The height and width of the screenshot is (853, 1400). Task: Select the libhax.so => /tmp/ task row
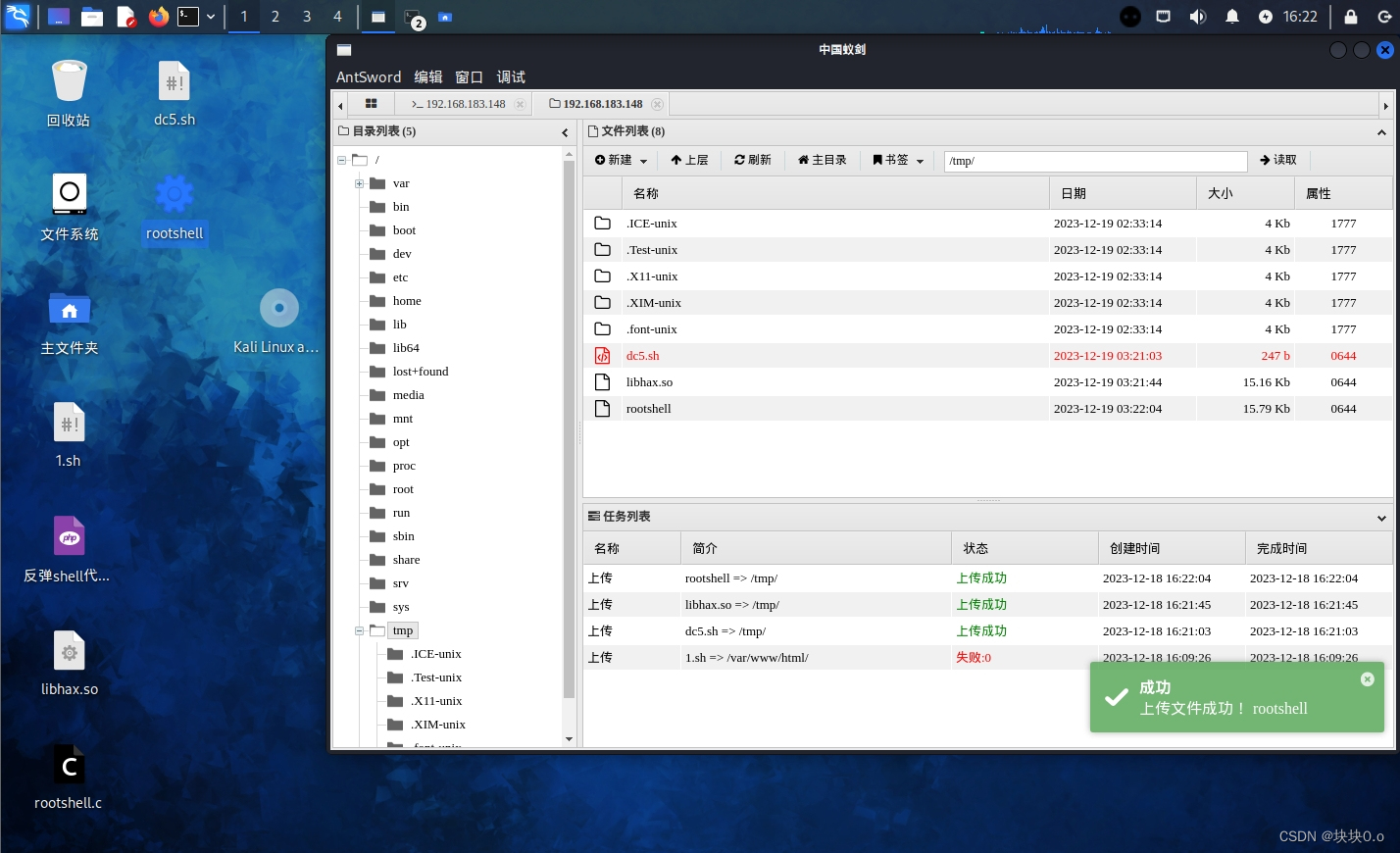[987, 605]
